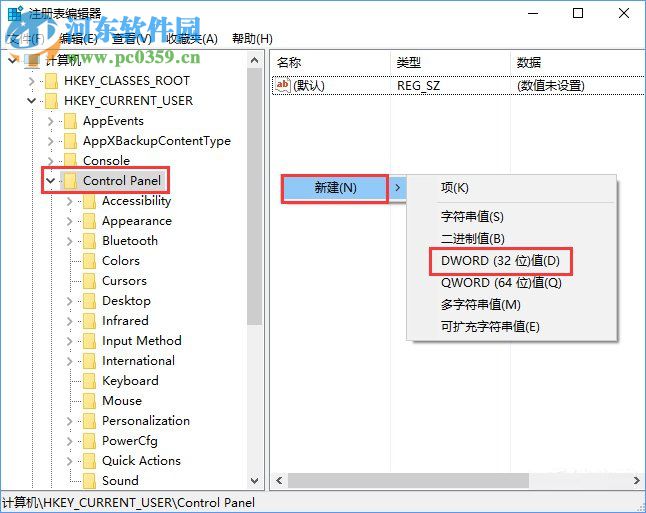Click the PowerCfg folder icon

(89, 441)
